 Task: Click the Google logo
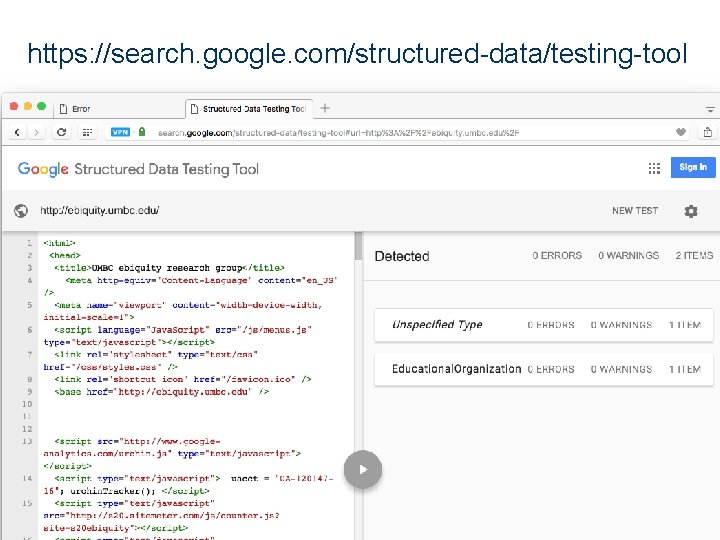pos(43,169)
